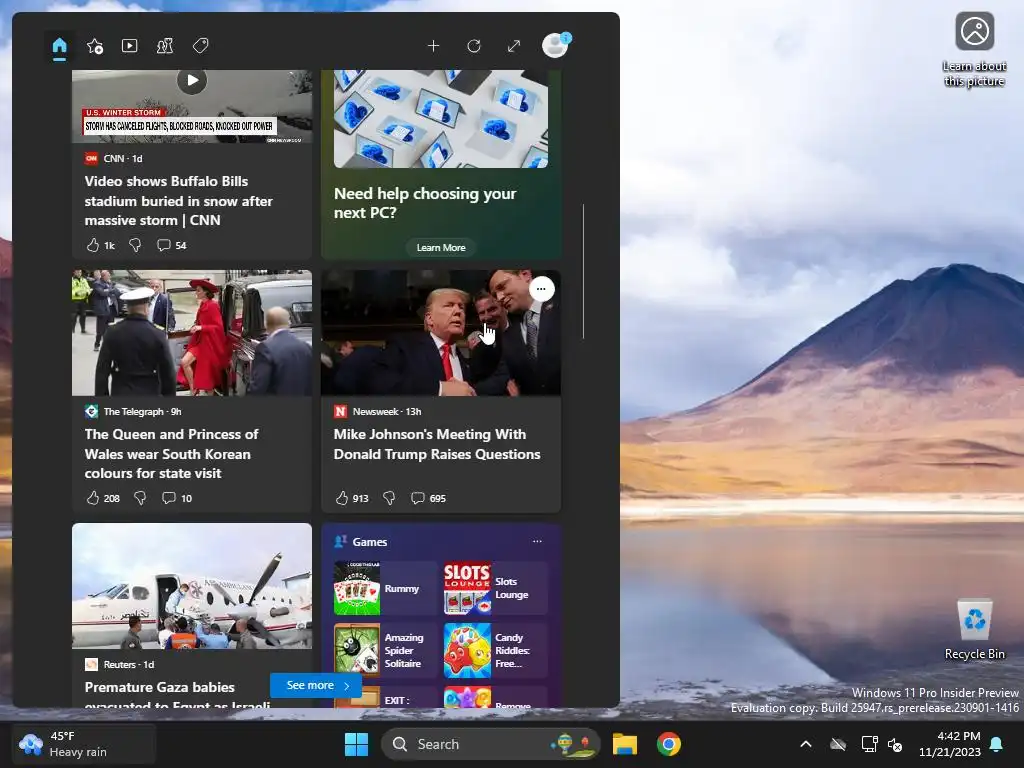Viewport: 1024px width, 768px height.
Task: Open the favorites star tab
Action: (x=95, y=46)
